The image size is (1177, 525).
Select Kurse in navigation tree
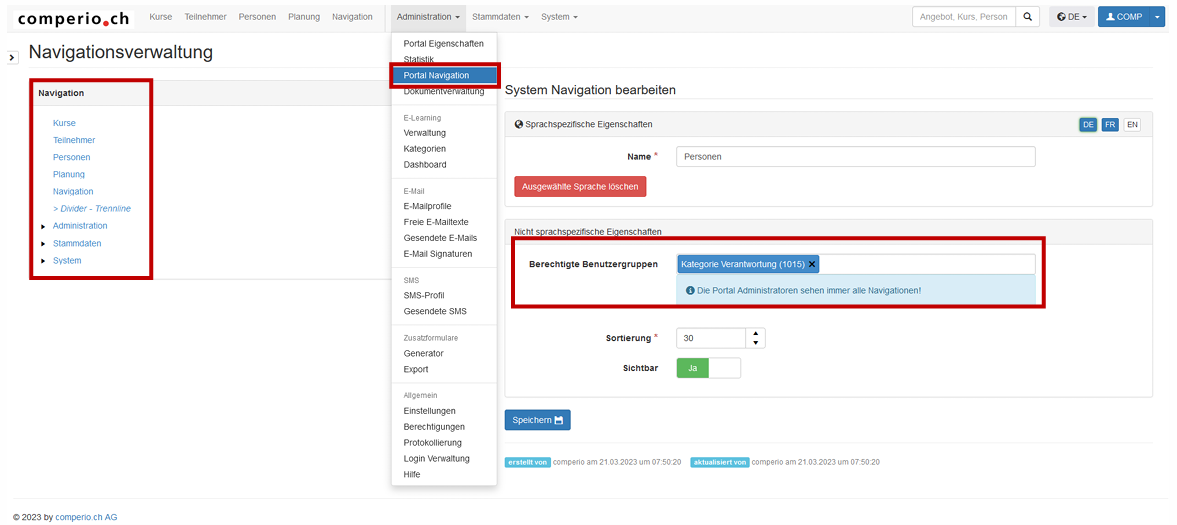64,123
